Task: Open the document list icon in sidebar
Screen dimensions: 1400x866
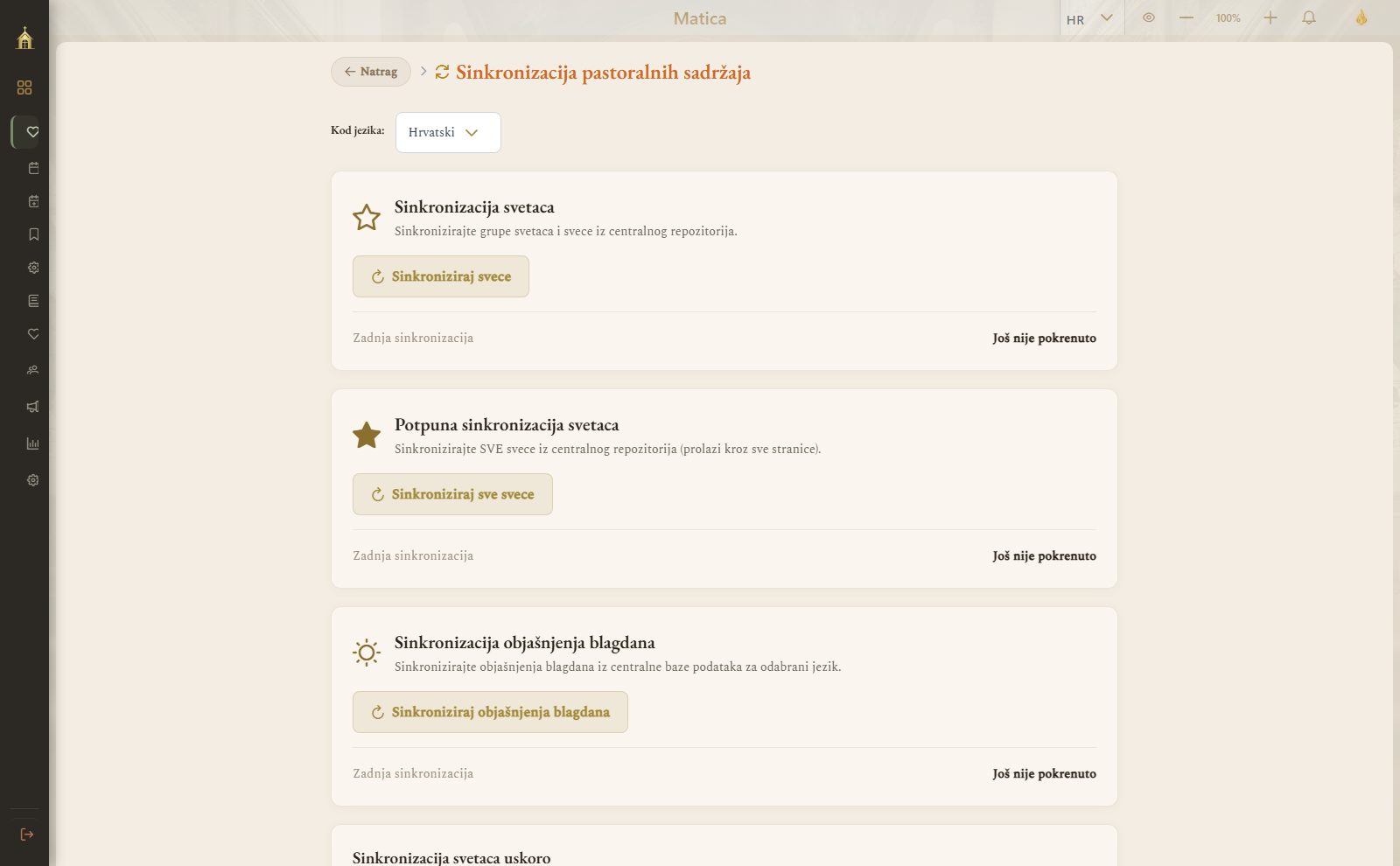Action: pos(33,301)
